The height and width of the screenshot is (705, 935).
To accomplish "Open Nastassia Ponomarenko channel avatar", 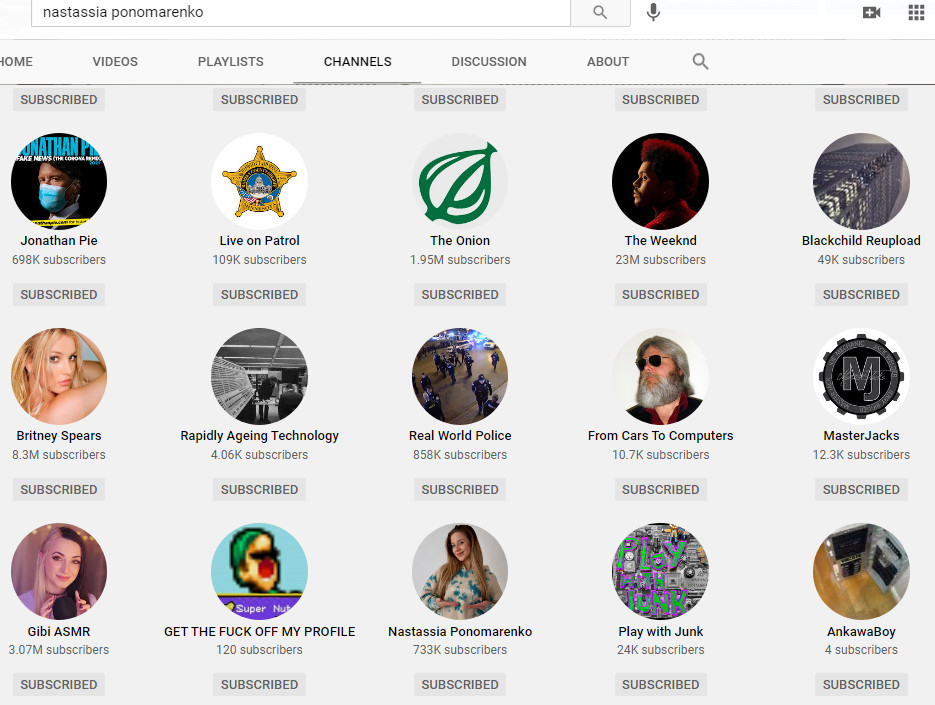I will click(x=460, y=571).
